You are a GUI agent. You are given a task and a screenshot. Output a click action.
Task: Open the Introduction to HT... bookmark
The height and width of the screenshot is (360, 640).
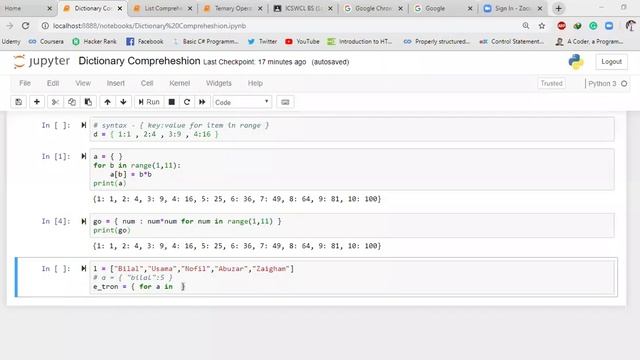pos(360,41)
